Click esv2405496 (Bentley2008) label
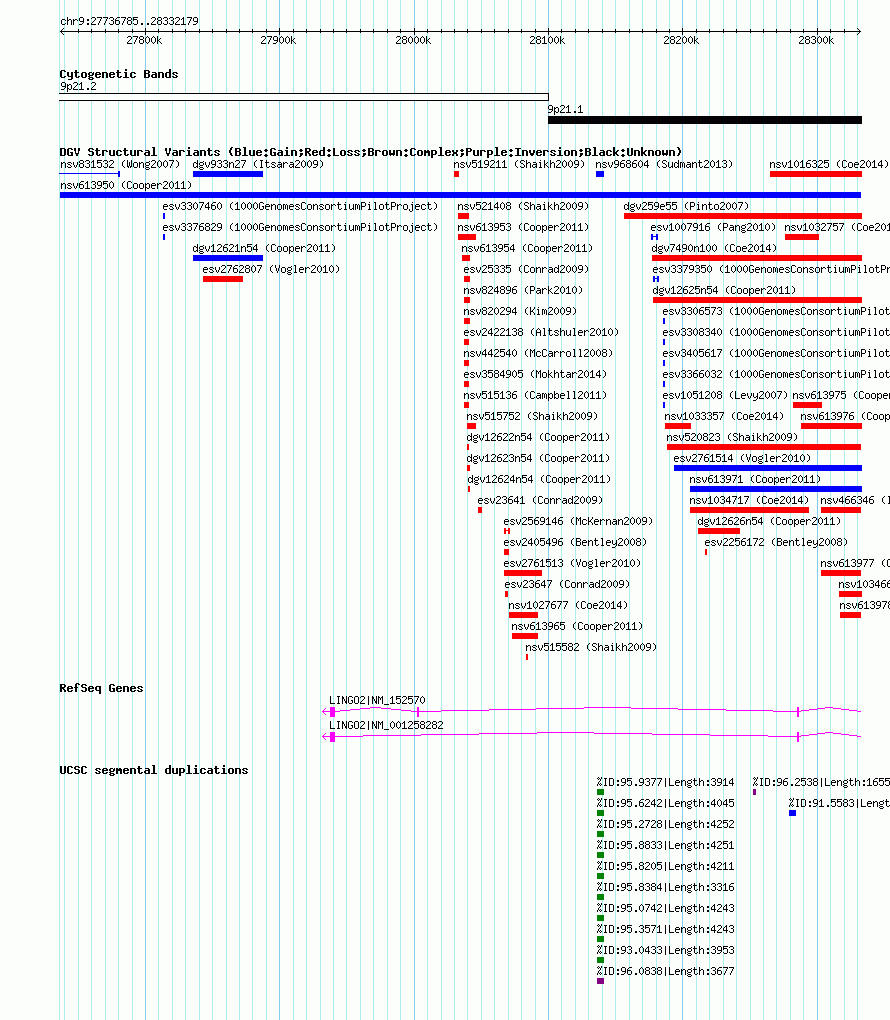 coord(575,543)
